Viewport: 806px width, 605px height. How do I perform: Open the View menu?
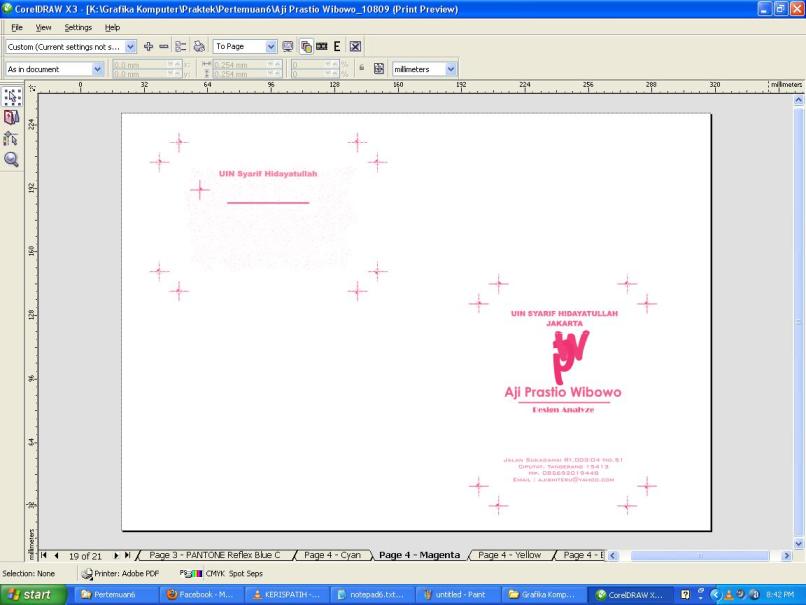(43, 27)
